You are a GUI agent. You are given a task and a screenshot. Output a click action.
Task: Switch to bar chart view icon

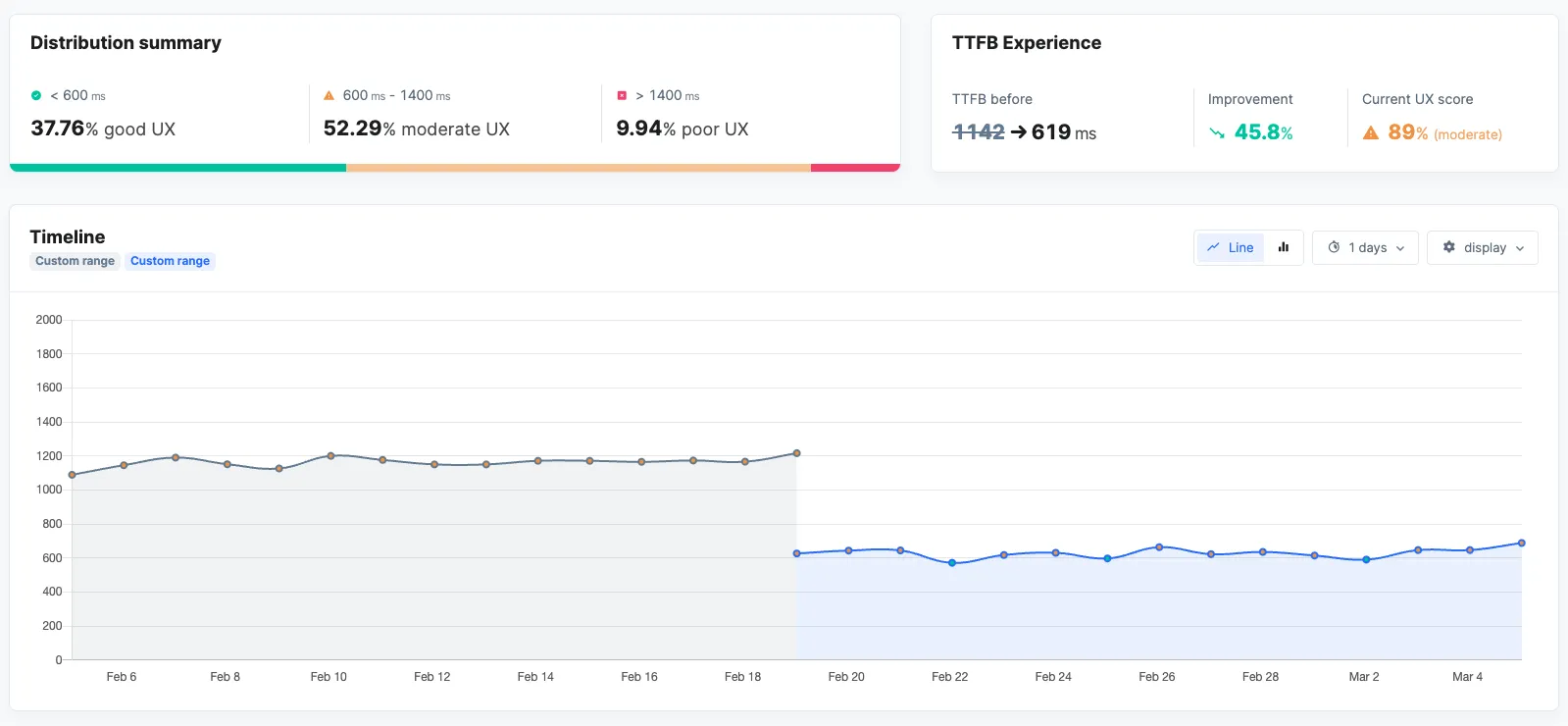(x=1283, y=247)
